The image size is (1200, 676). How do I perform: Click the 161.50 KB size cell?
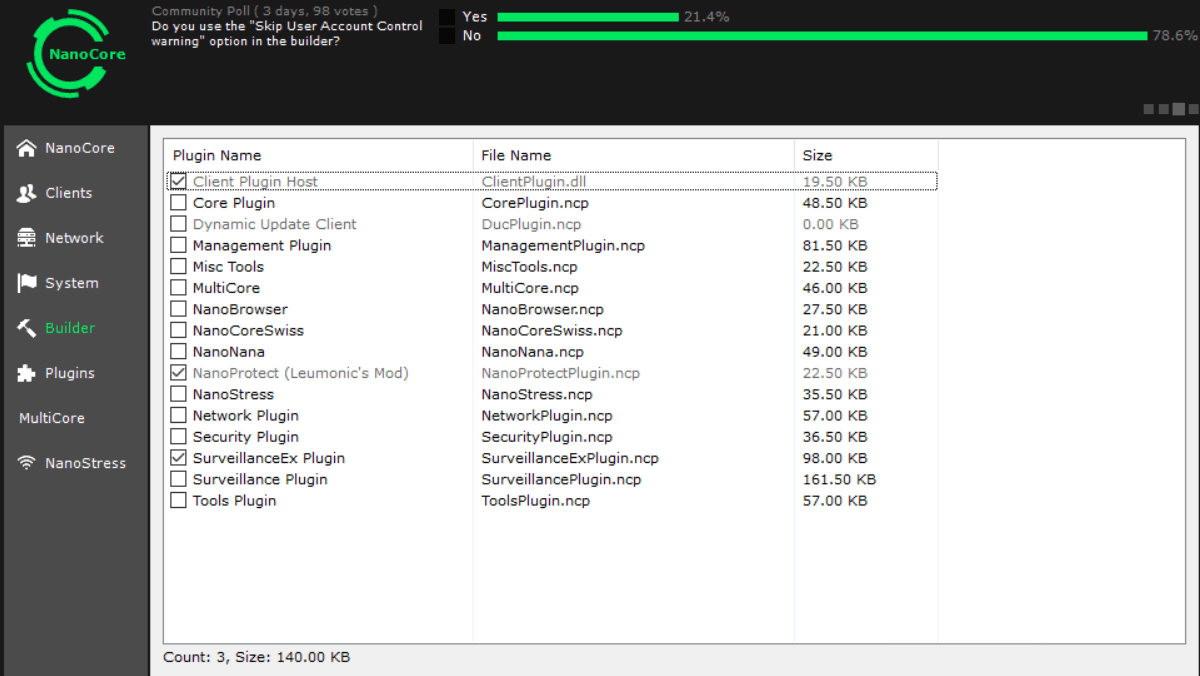[x=839, y=479]
